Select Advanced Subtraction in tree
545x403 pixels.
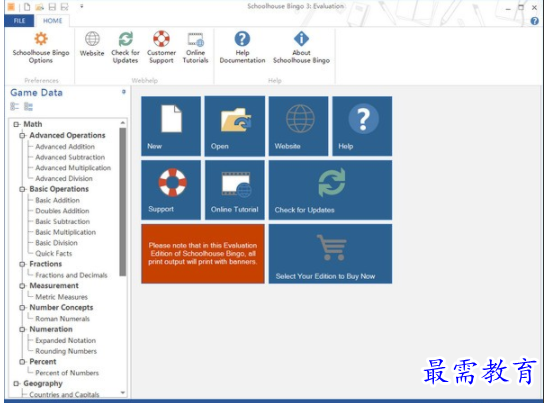[70, 158]
